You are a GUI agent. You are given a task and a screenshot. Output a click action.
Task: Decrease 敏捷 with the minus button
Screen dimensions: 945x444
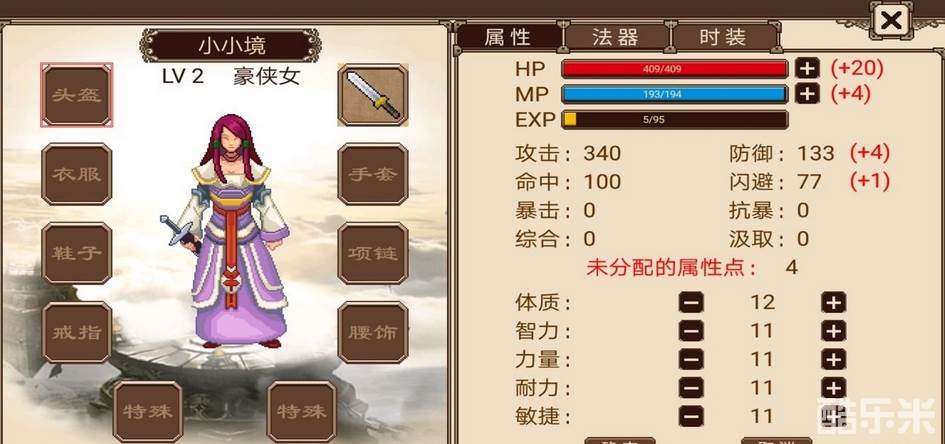click(x=691, y=417)
